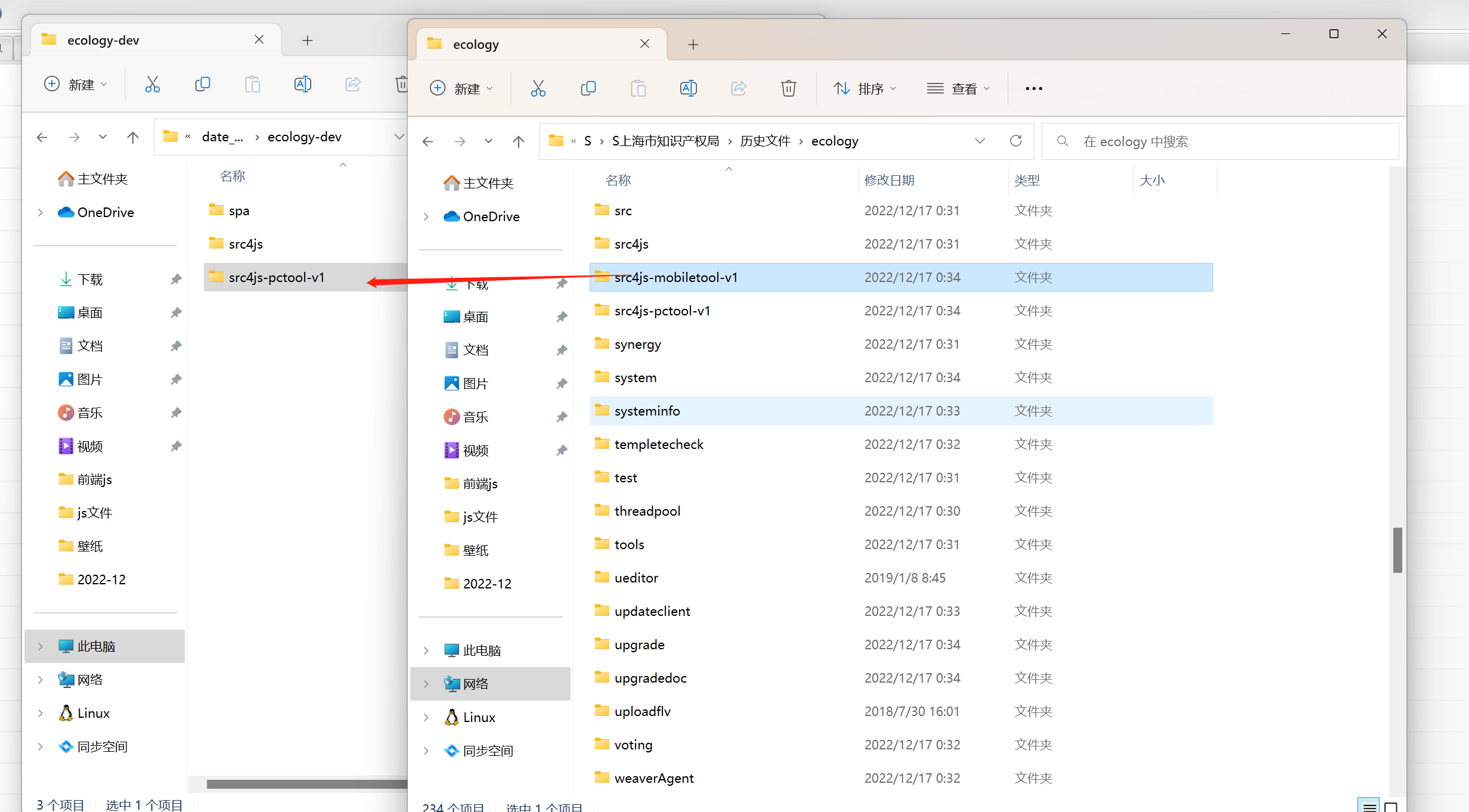Open 2022-12 folder in ecology sidebar
This screenshot has height=812, width=1469.
pyautogui.click(x=477, y=584)
